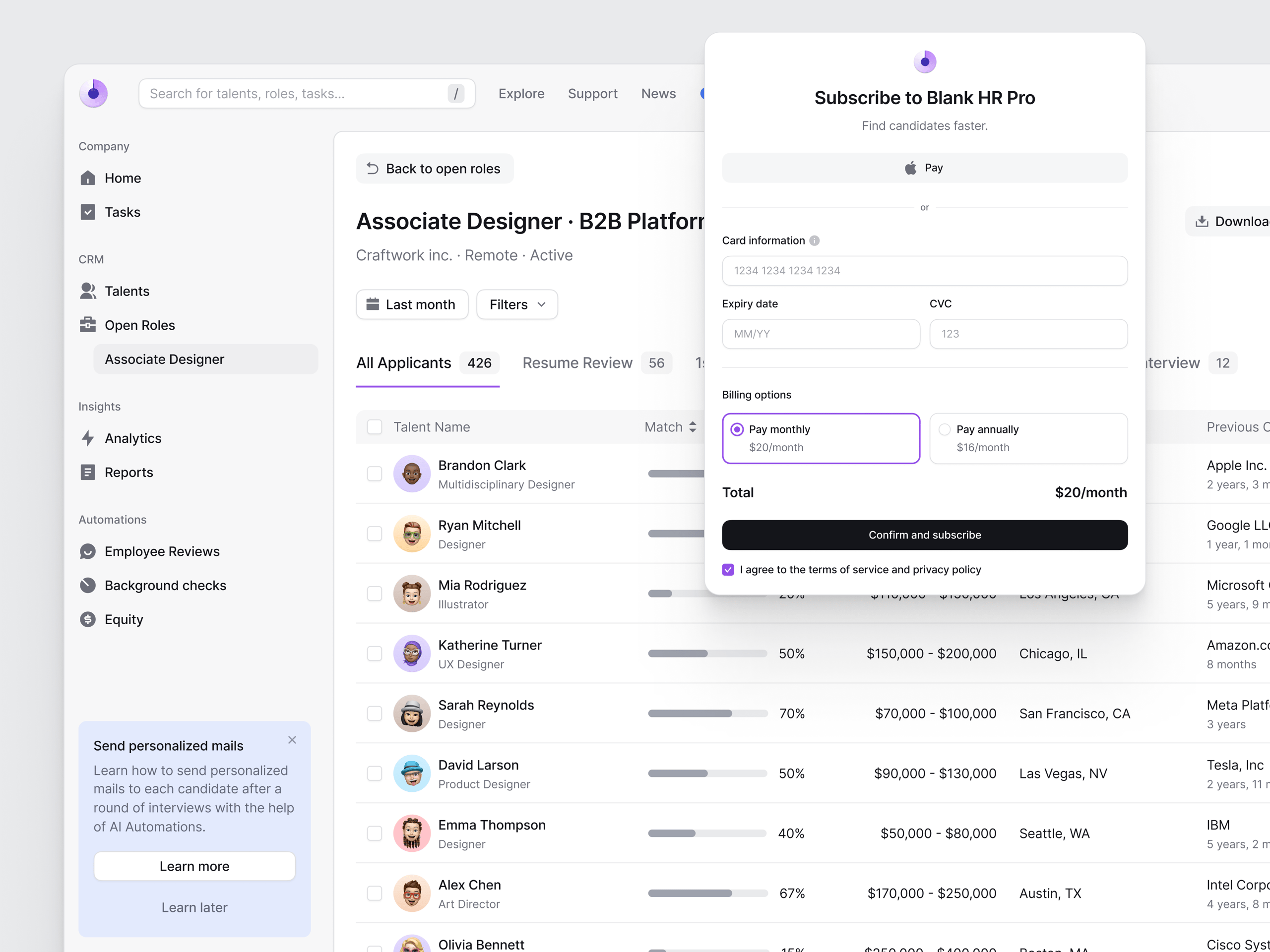Open the Explore menu

[x=521, y=94]
